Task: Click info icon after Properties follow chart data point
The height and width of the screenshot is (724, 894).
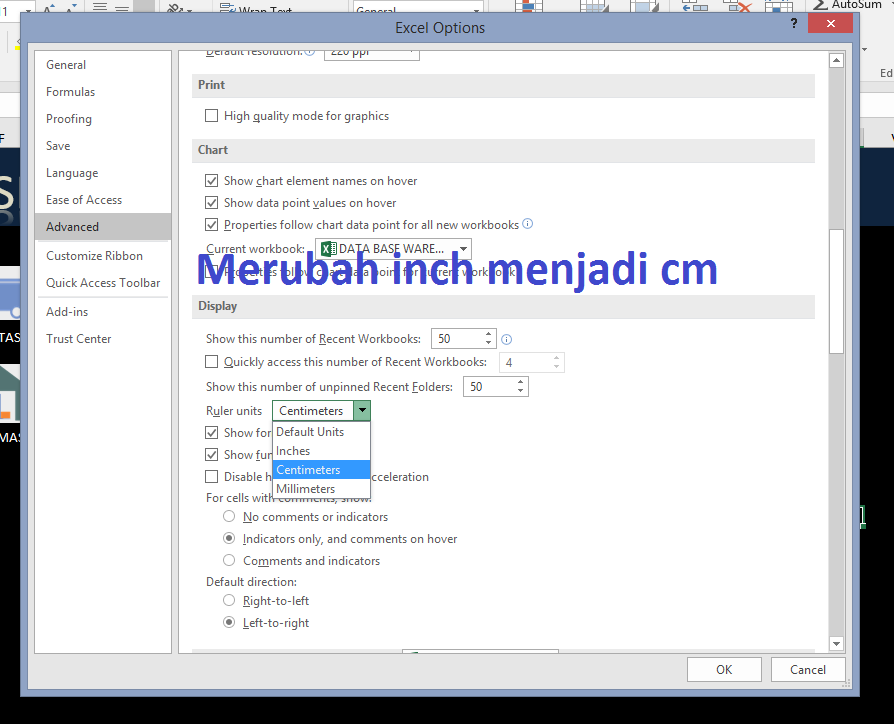Action: pyautogui.click(x=528, y=223)
